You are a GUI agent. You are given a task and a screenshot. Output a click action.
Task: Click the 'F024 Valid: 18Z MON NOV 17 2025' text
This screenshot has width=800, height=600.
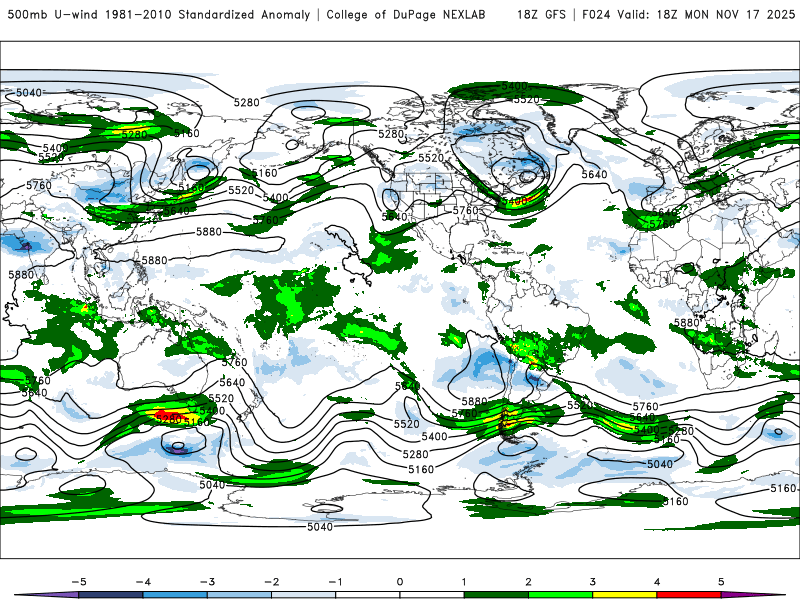tap(689, 15)
